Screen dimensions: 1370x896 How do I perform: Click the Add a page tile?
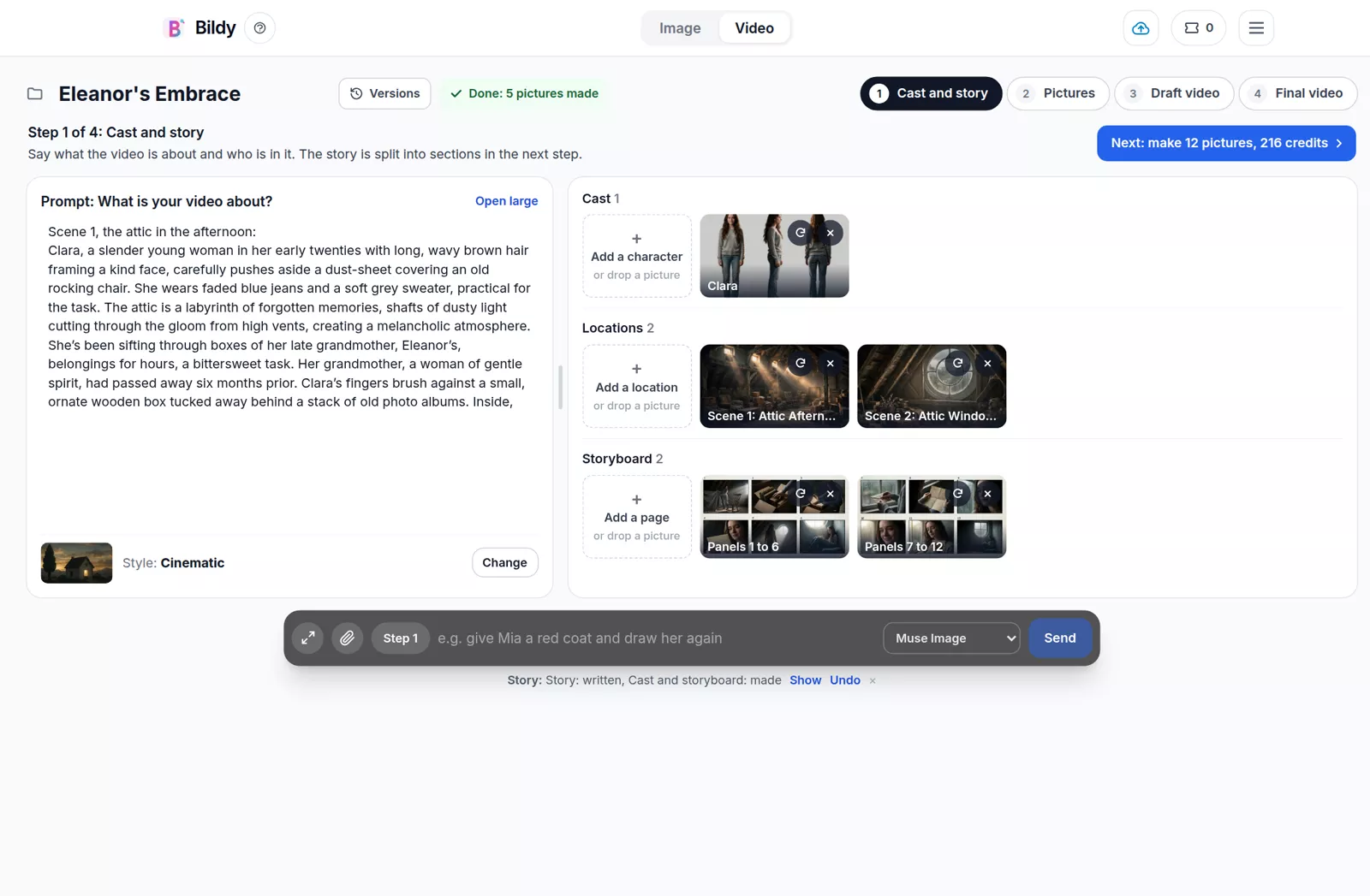(x=636, y=517)
